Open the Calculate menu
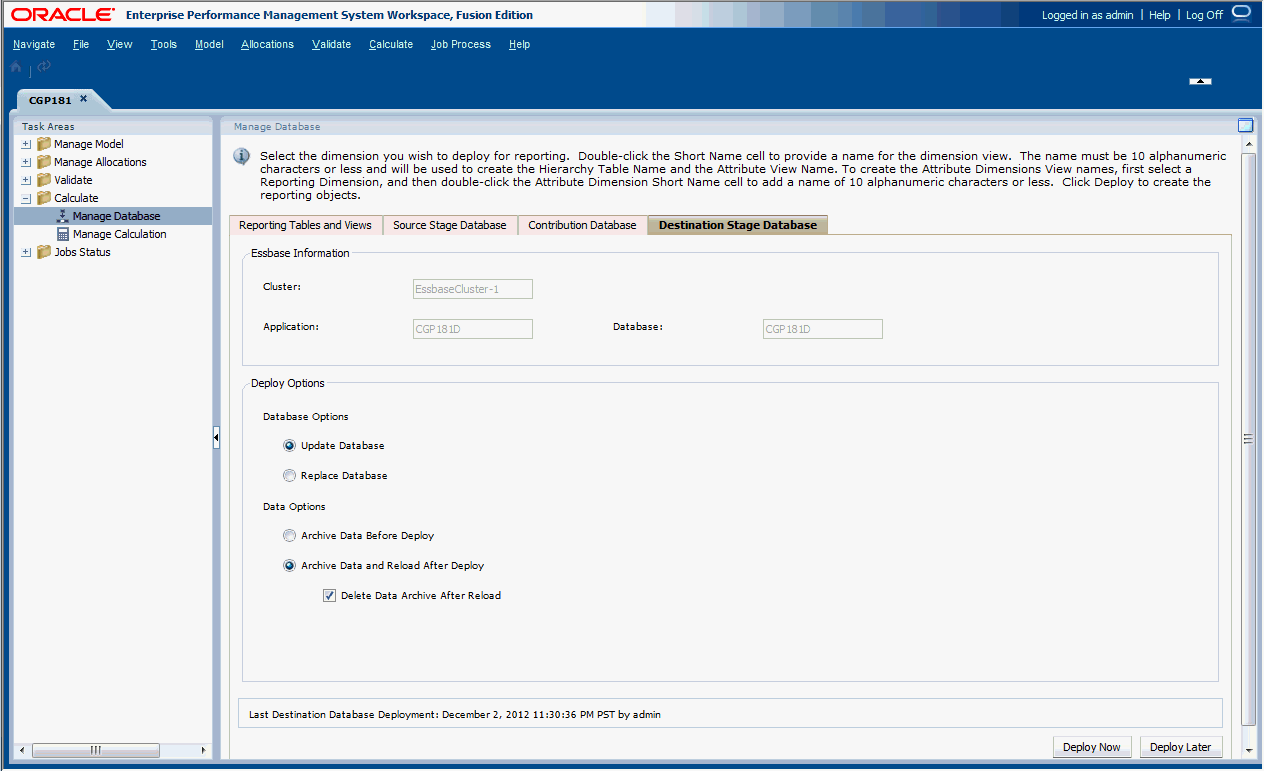This screenshot has height=771, width=1264. pyautogui.click(x=391, y=44)
